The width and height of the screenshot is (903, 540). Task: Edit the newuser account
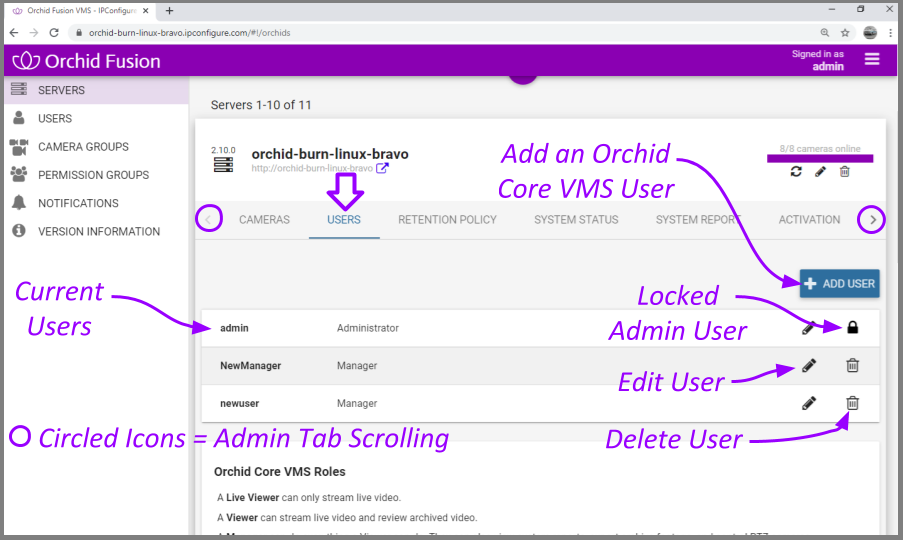[809, 403]
